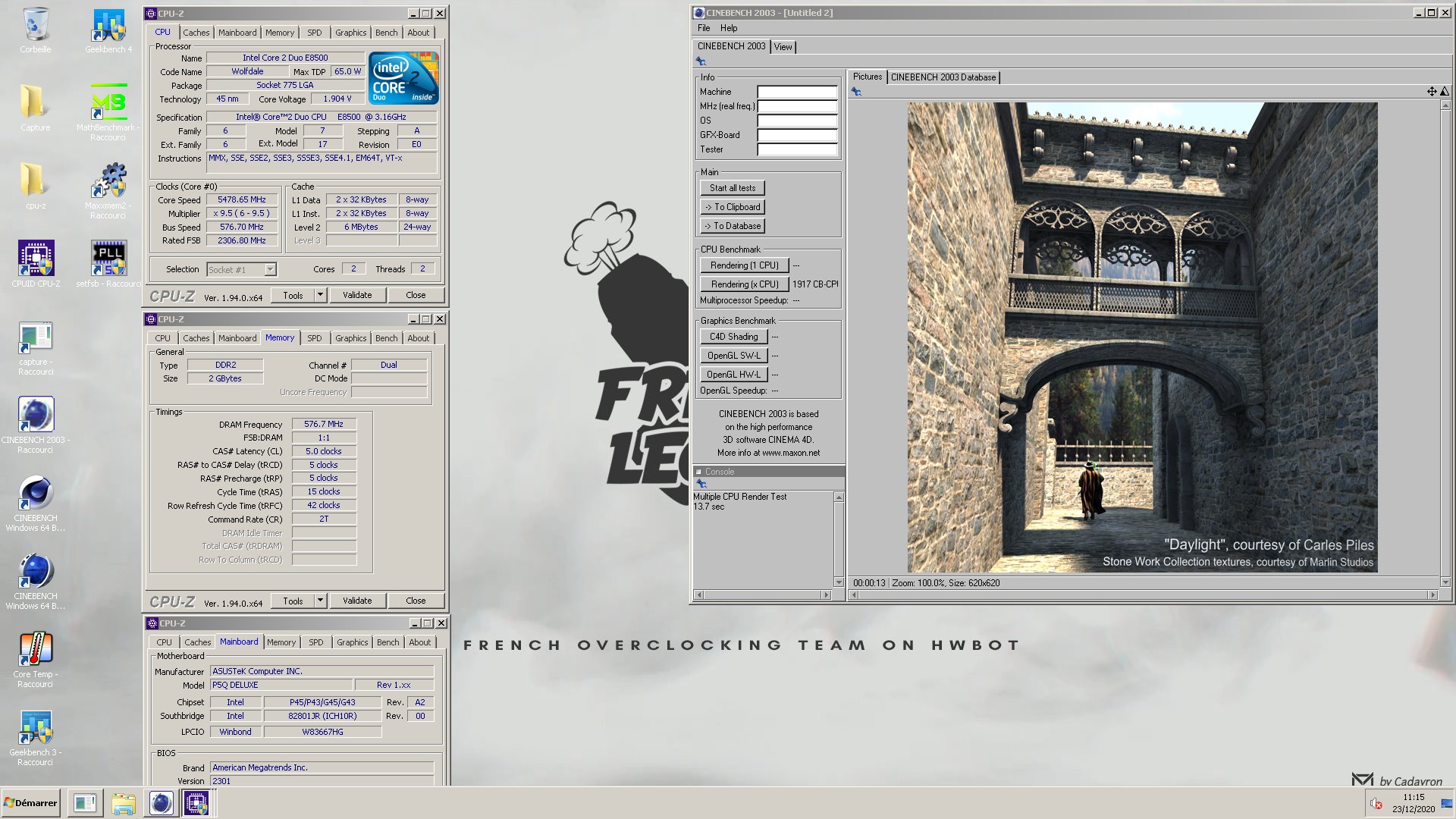Click picture panel vertical scrollbar up arrow
This screenshot has width=1456, height=819.
(x=1445, y=105)
